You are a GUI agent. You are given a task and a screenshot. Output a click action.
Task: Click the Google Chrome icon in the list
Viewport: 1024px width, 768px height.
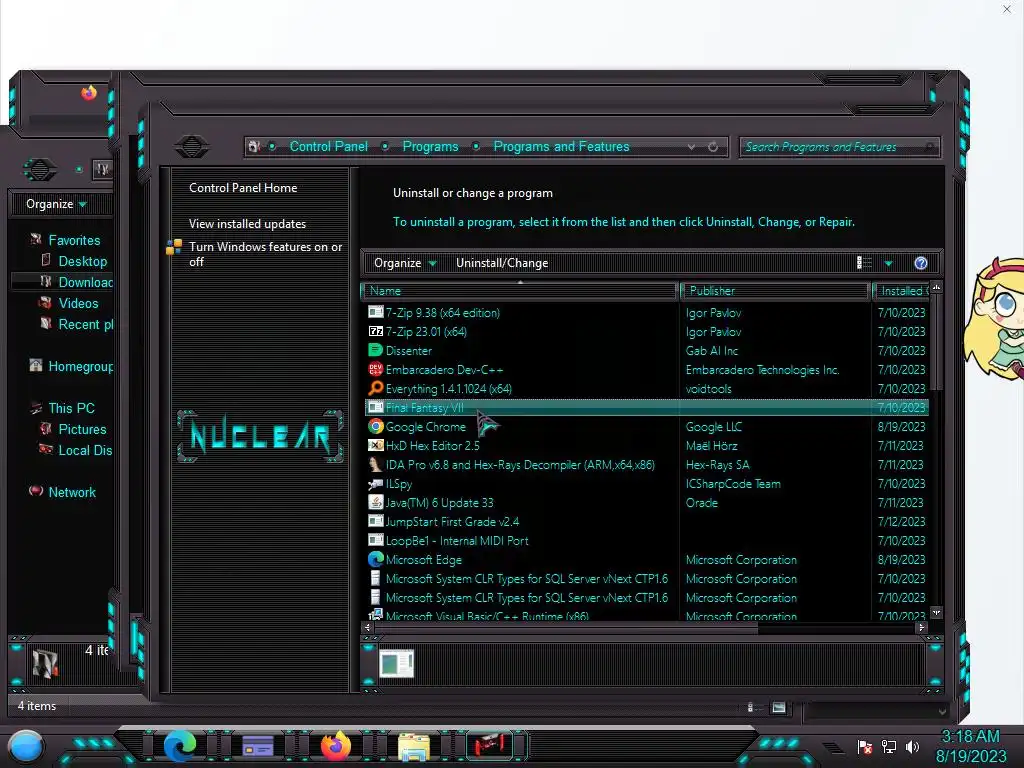point(376,426)
